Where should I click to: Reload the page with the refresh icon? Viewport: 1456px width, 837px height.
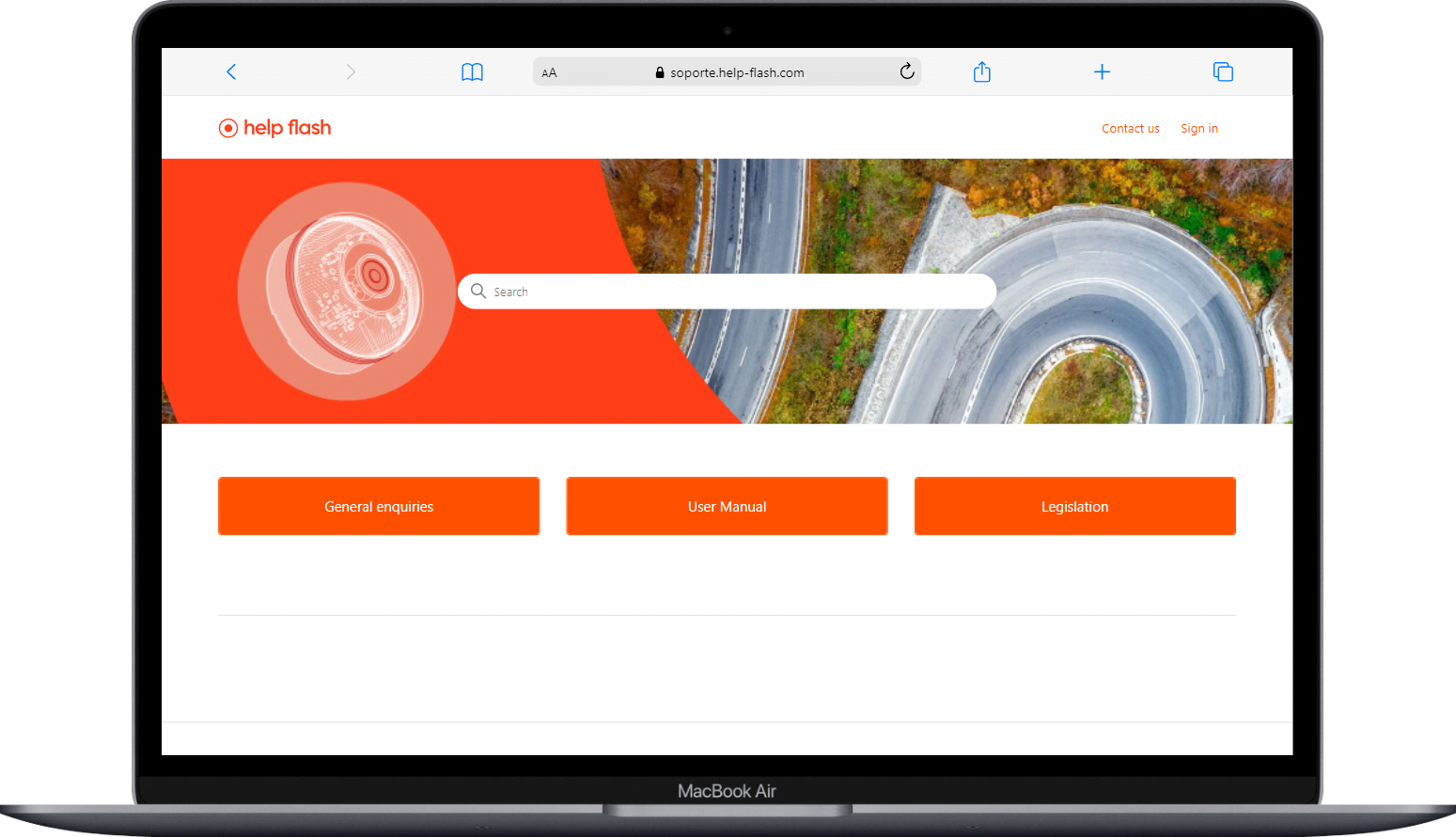click(x=907, y=71)
